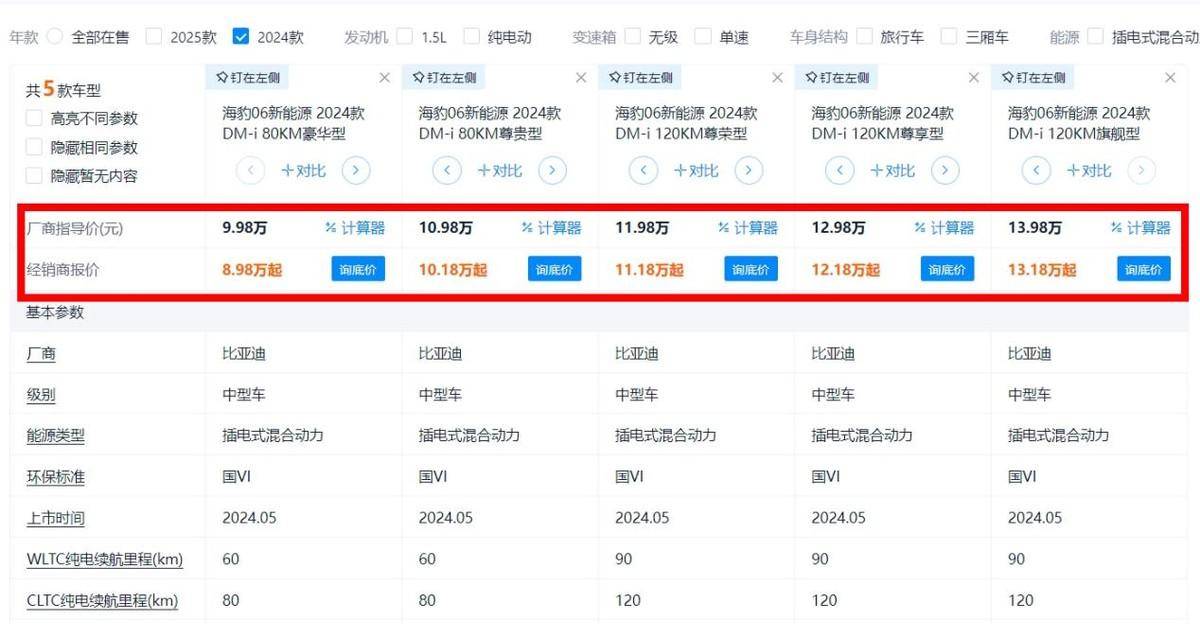Click 询底价 next to 13.18万起
Image resolution: width=1200 pixels, height=624 pixels.
point(1144,269)
